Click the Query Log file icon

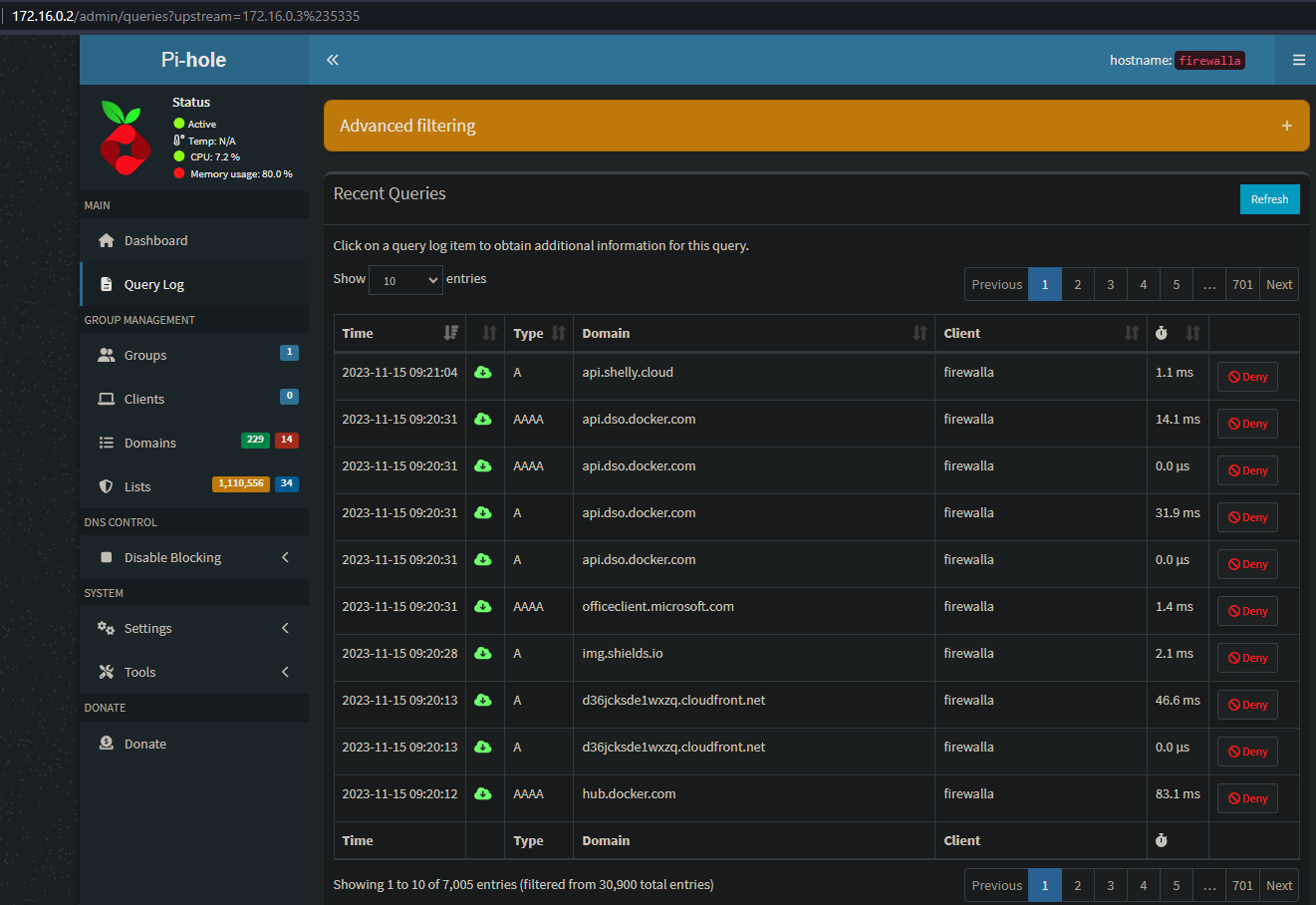(x=106, y=284)
